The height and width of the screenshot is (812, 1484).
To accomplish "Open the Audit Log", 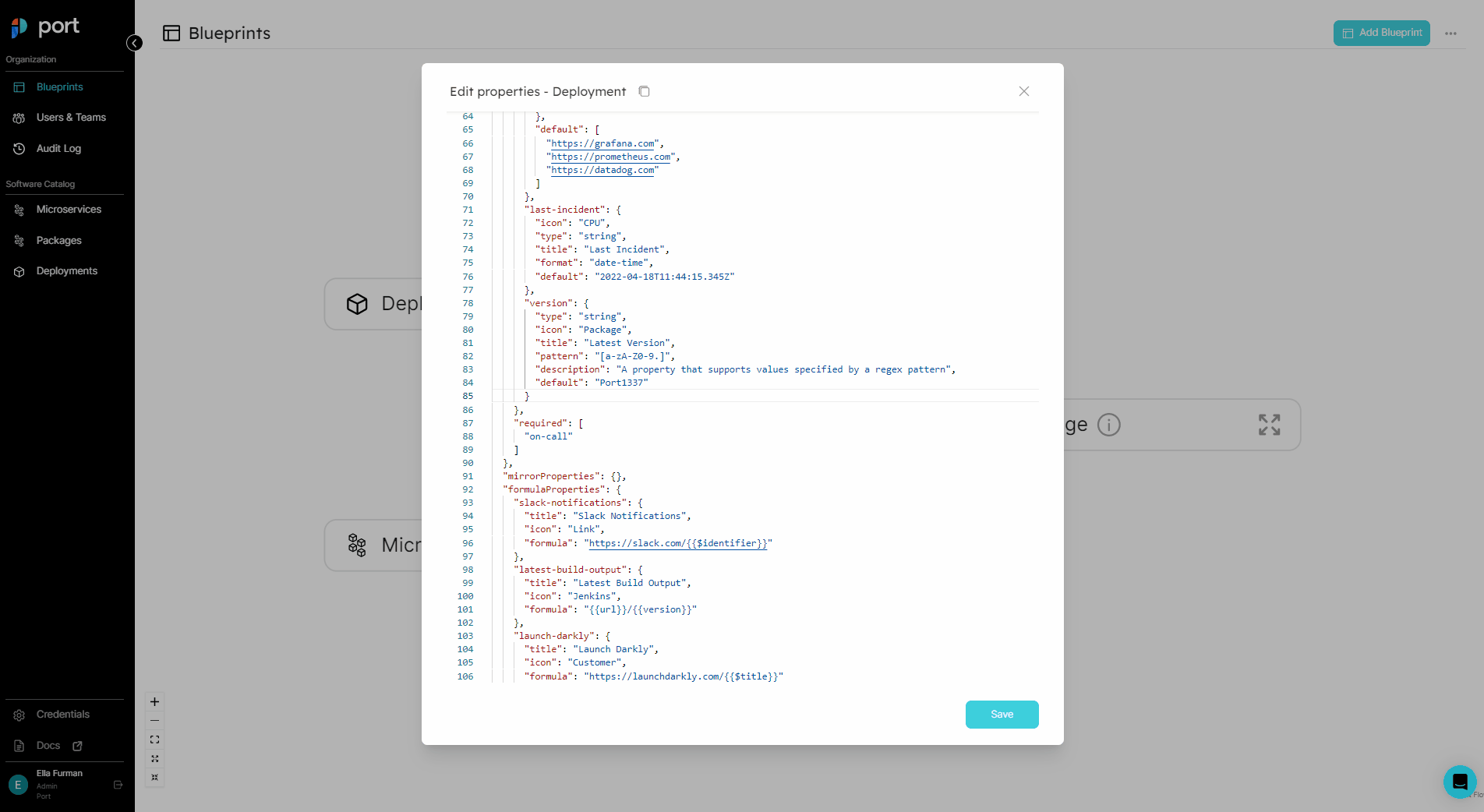I will 58,149.
